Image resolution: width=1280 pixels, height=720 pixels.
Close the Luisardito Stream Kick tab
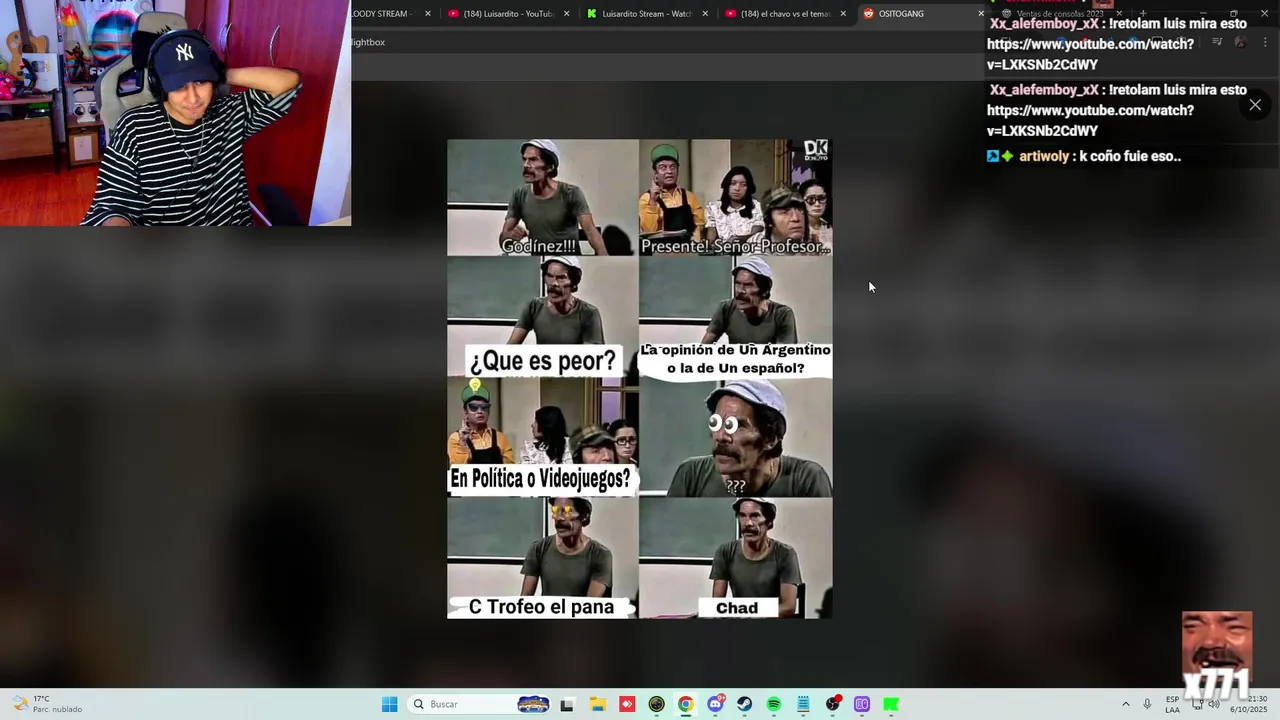point(705,14)
